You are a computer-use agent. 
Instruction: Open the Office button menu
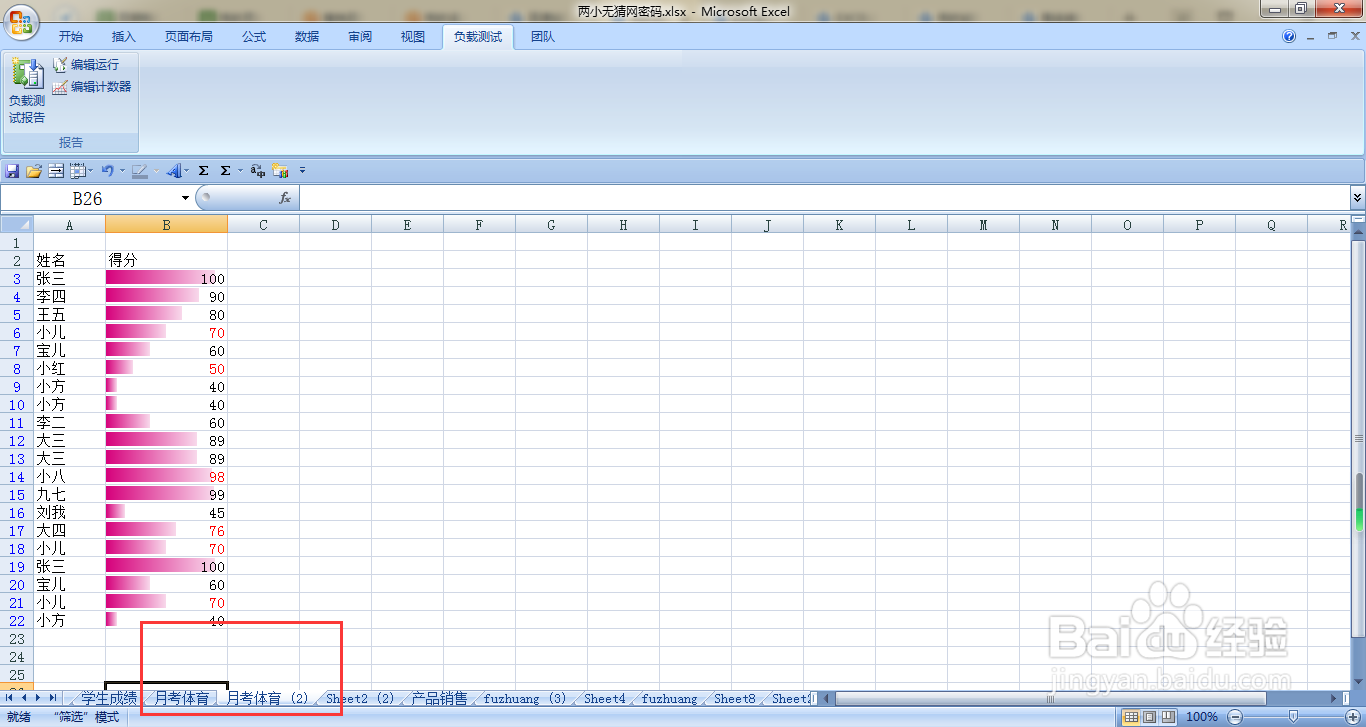20,20
